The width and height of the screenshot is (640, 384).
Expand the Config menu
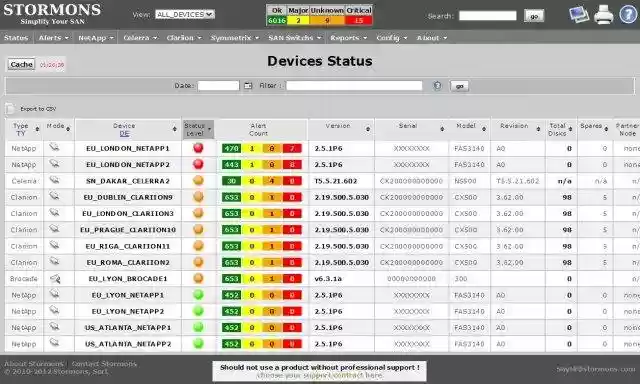pos(391,38)
